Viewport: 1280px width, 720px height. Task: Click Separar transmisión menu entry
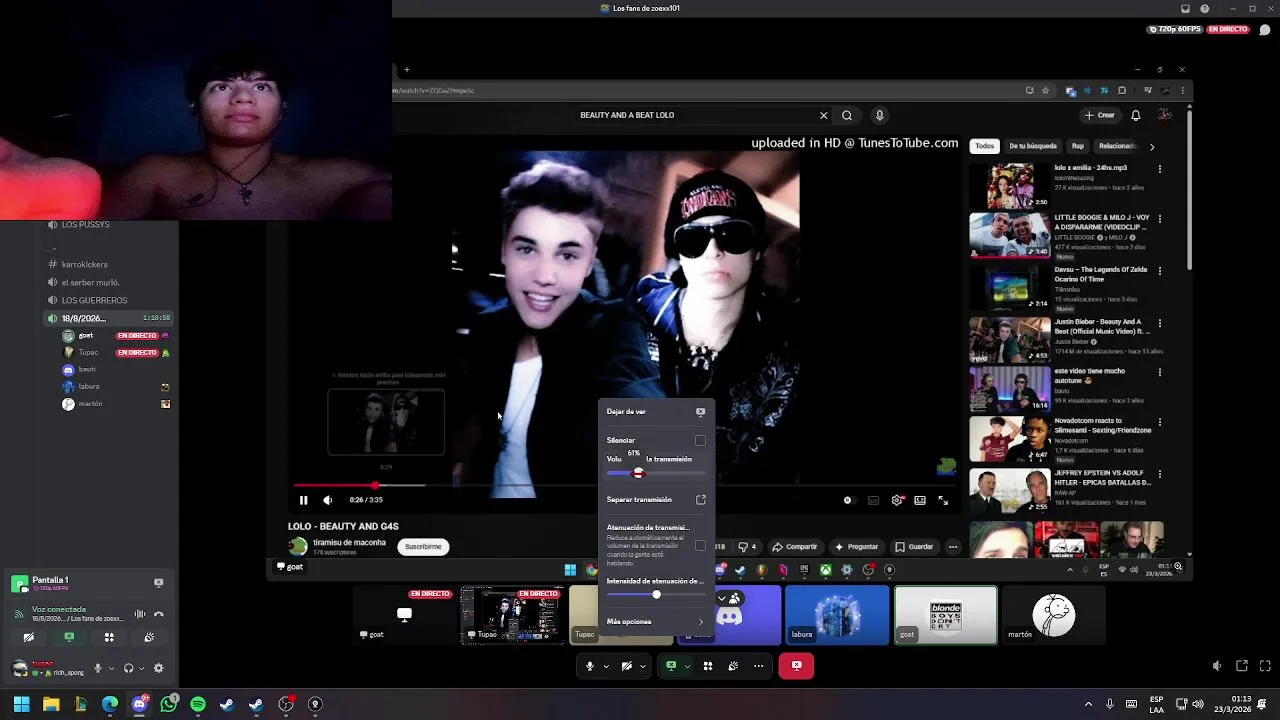click(655, 499)
